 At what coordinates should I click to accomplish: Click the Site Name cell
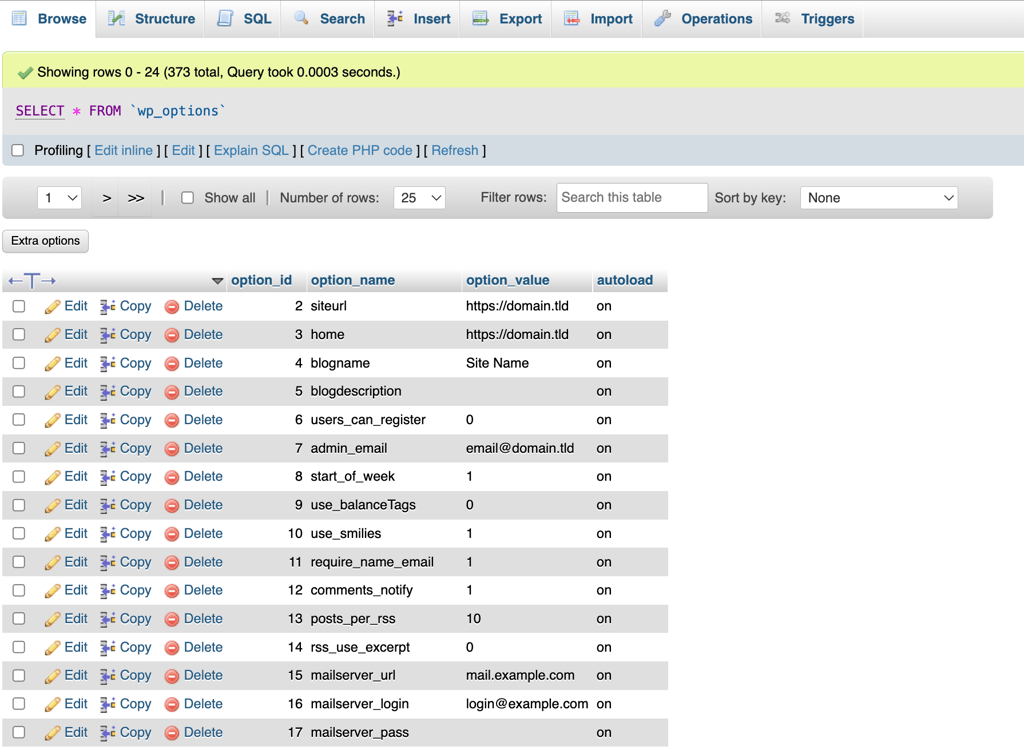pos(497,363)
